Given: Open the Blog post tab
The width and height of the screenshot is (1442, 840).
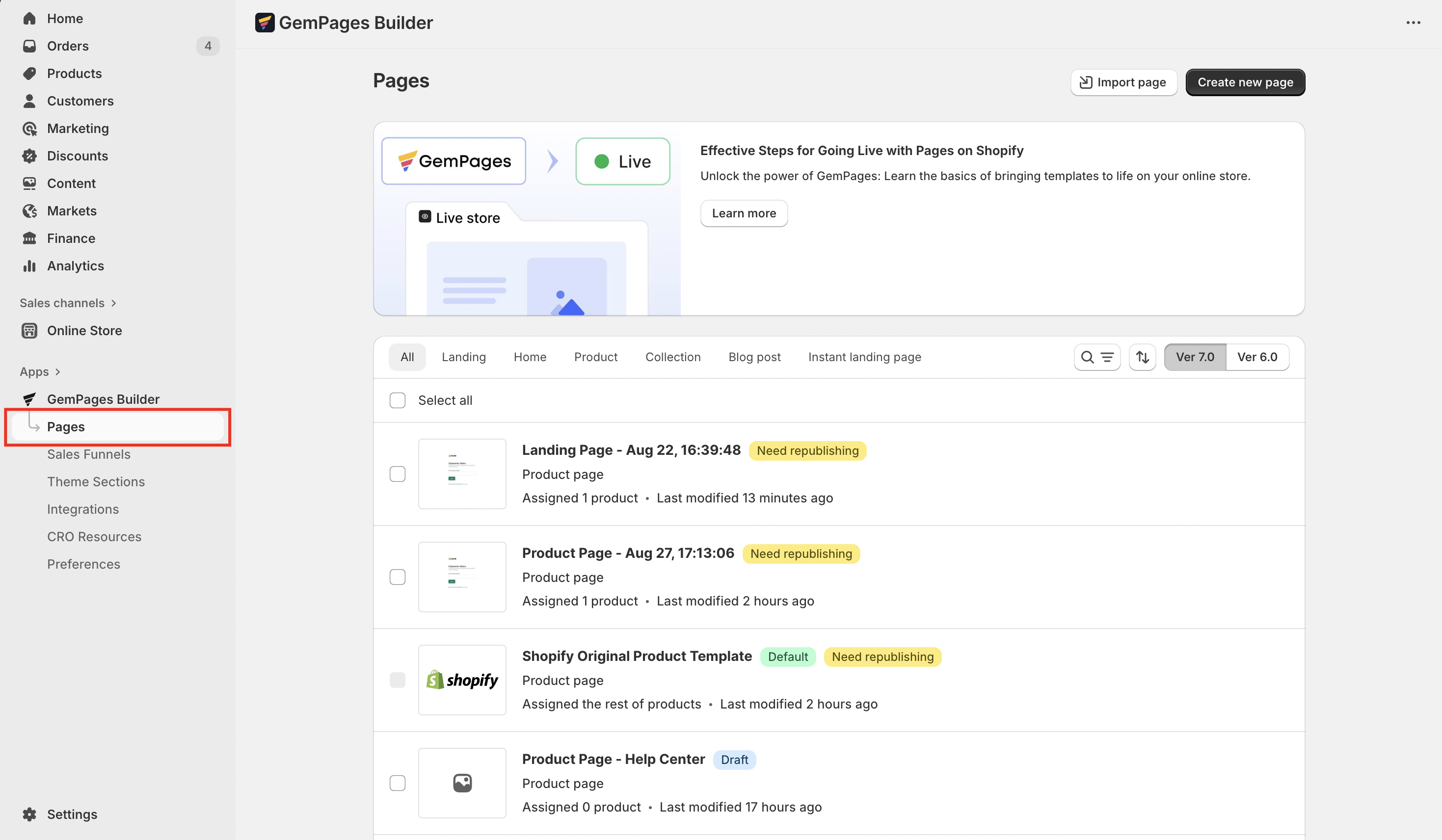Looking at the screenshot, I should tap(754, 357).
